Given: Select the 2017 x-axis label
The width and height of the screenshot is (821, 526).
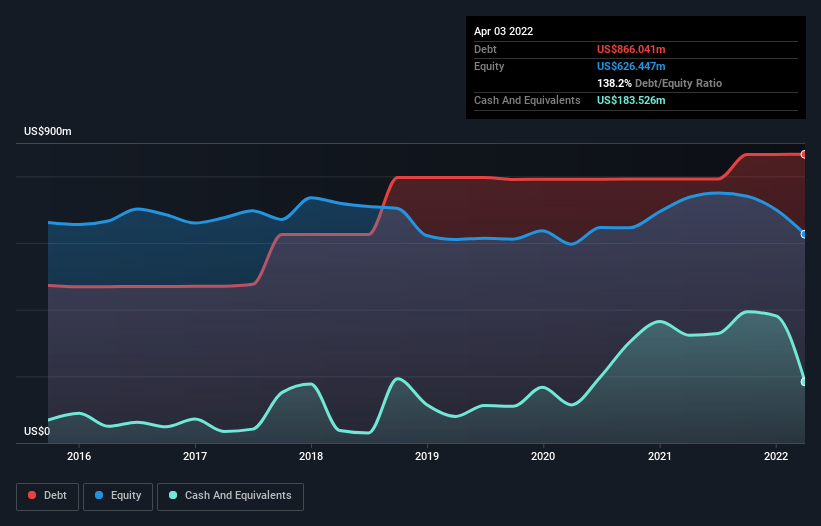Looking at the screenshot, I should tap(195, 456).
